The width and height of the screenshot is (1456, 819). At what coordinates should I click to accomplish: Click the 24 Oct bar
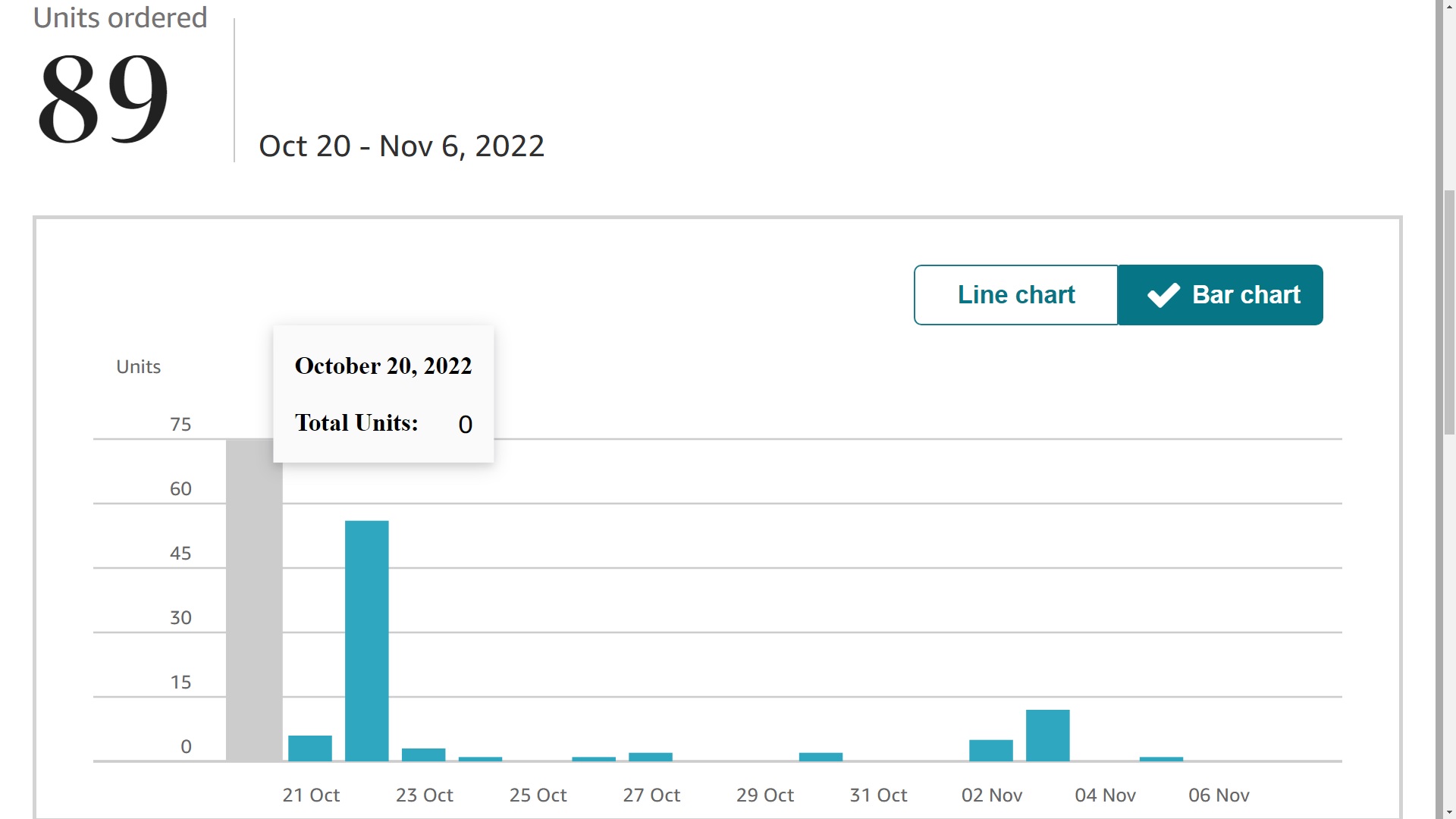tap(481, 759)
